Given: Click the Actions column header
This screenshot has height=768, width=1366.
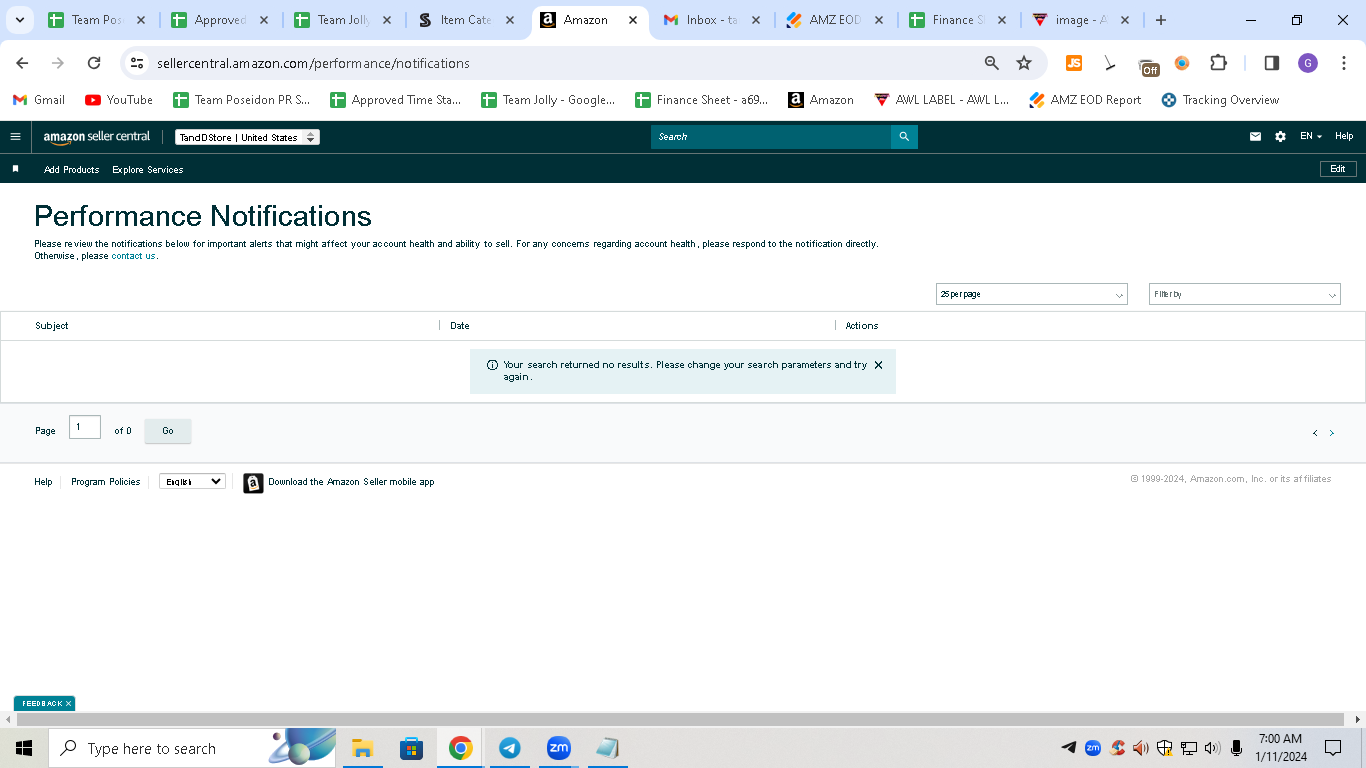Looking at the screenshot, I should pos(862,326).
